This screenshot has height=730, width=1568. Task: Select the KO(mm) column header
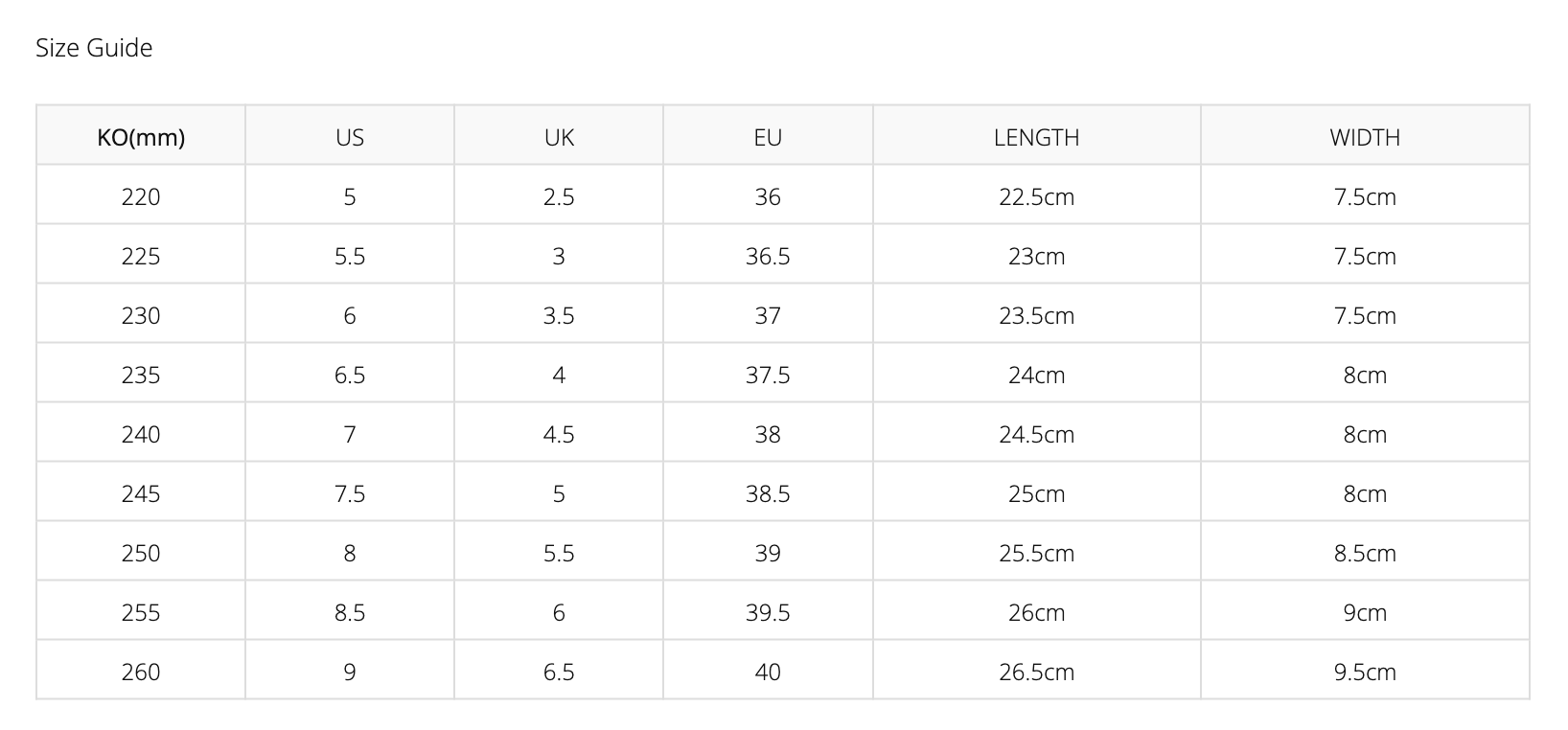141,137
